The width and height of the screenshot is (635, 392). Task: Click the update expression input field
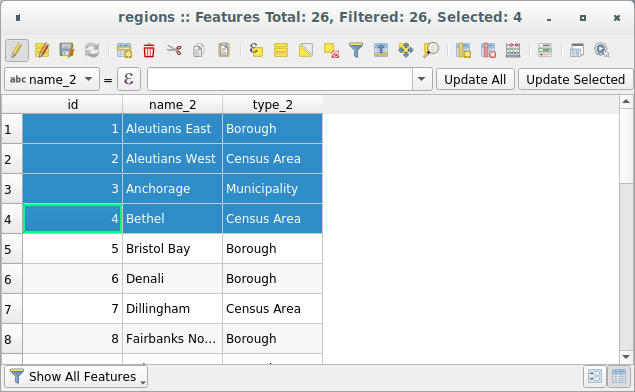pos(280,79)
